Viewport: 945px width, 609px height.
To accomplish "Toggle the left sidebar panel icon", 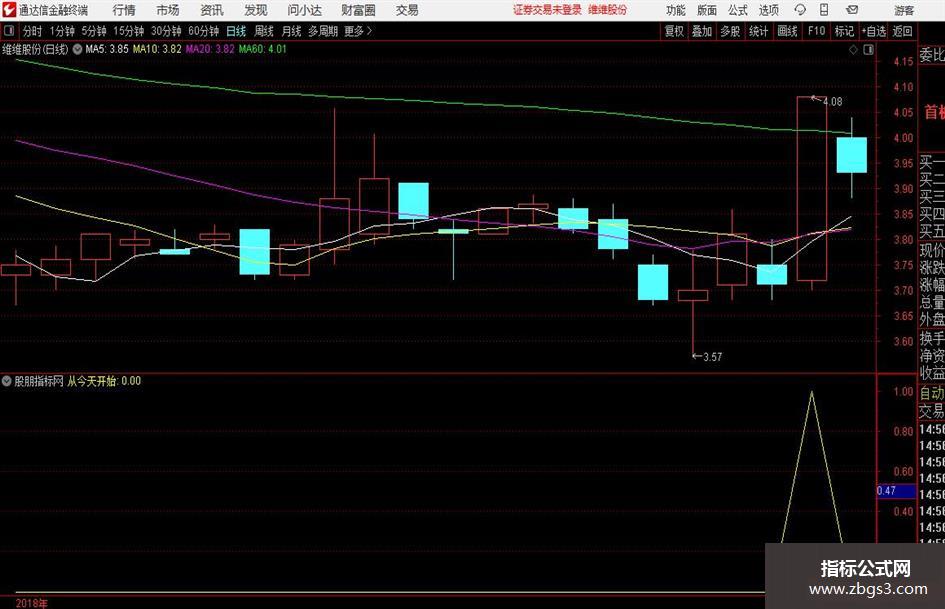I will click(8, 31).
